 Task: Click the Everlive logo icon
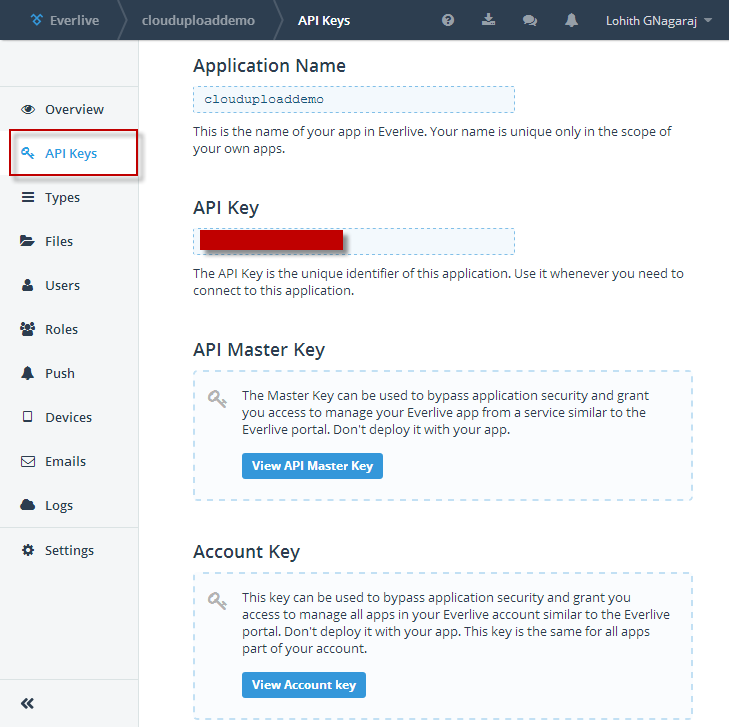point(37,20)
